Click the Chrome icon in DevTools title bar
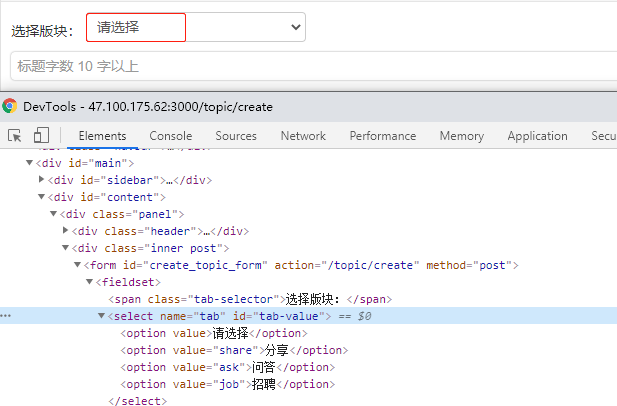 click(x=9, y=106)
